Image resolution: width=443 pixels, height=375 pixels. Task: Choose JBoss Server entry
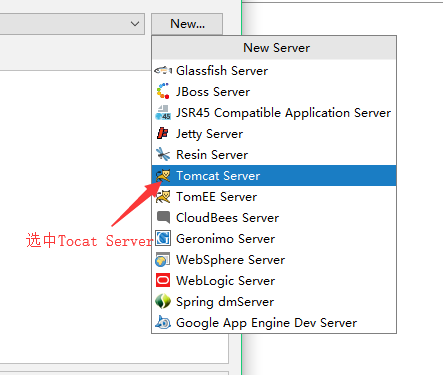pyautogui.click(x=274, y=91)
